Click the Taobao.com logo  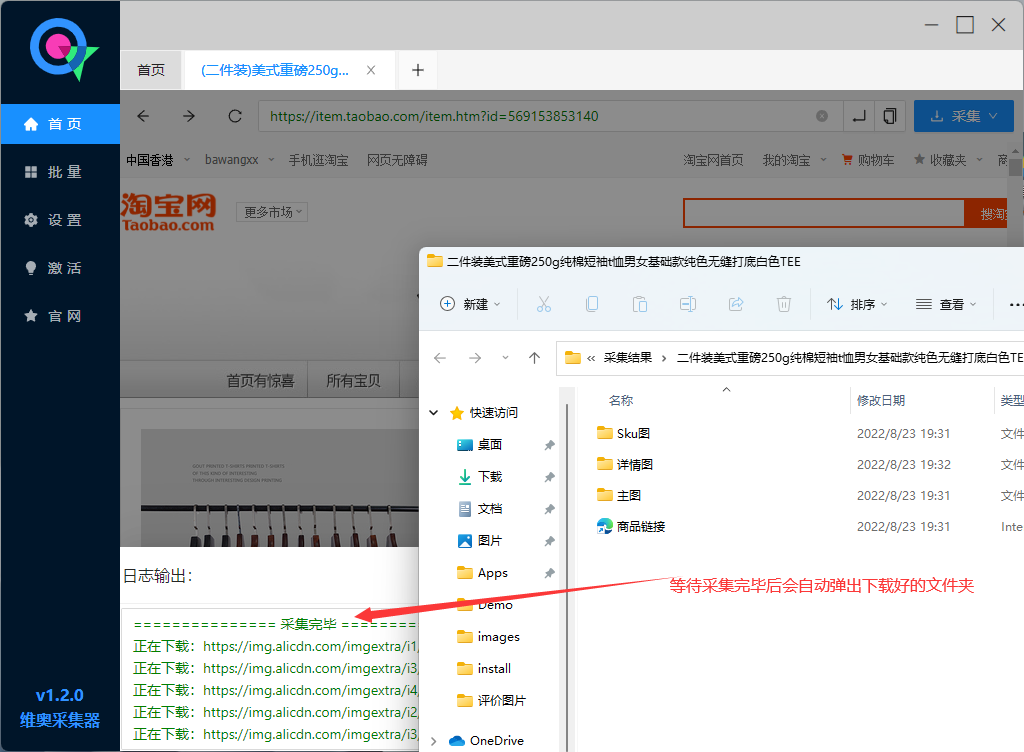(168, 212)
